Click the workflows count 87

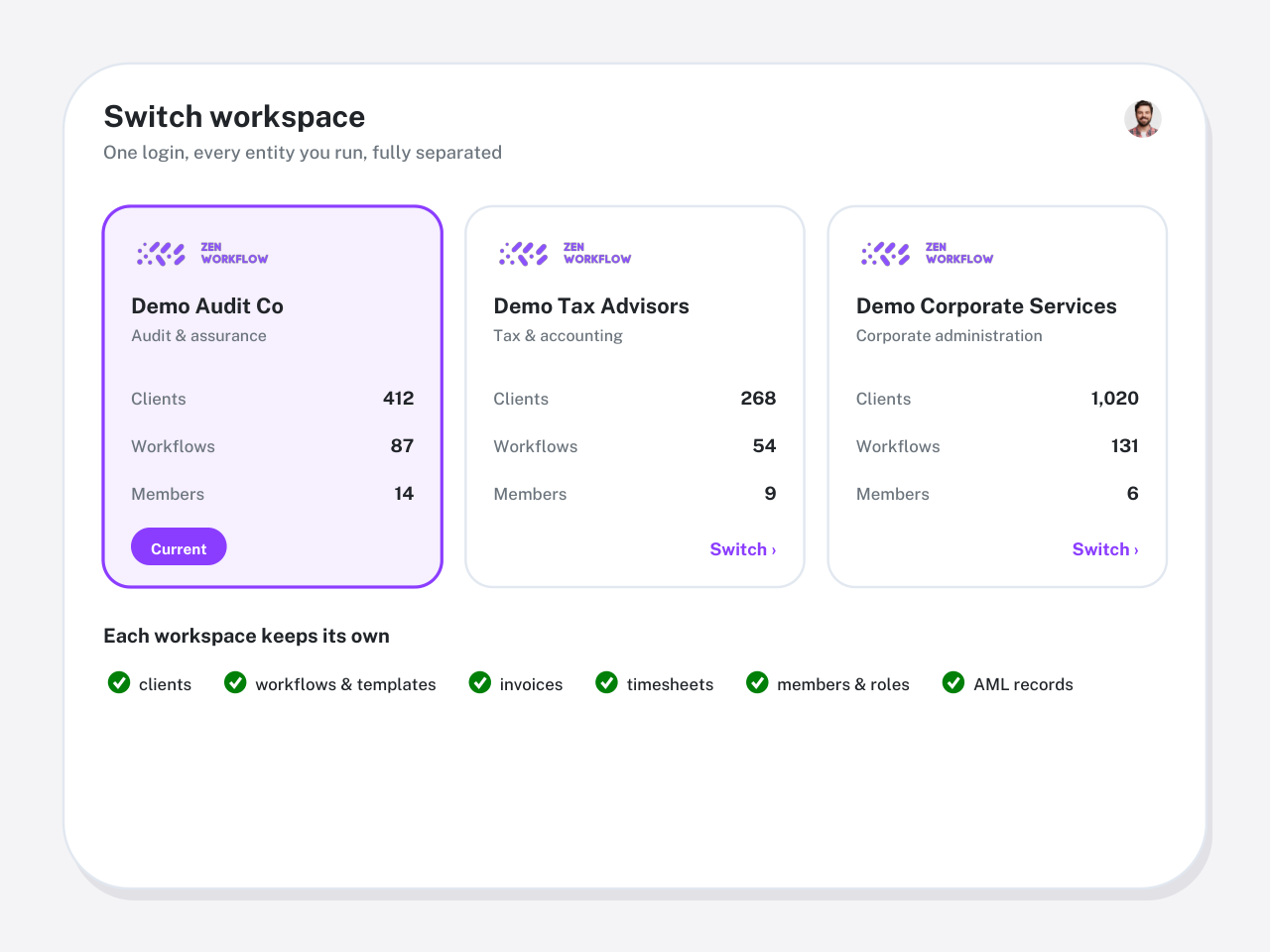[x=402, y=446]
